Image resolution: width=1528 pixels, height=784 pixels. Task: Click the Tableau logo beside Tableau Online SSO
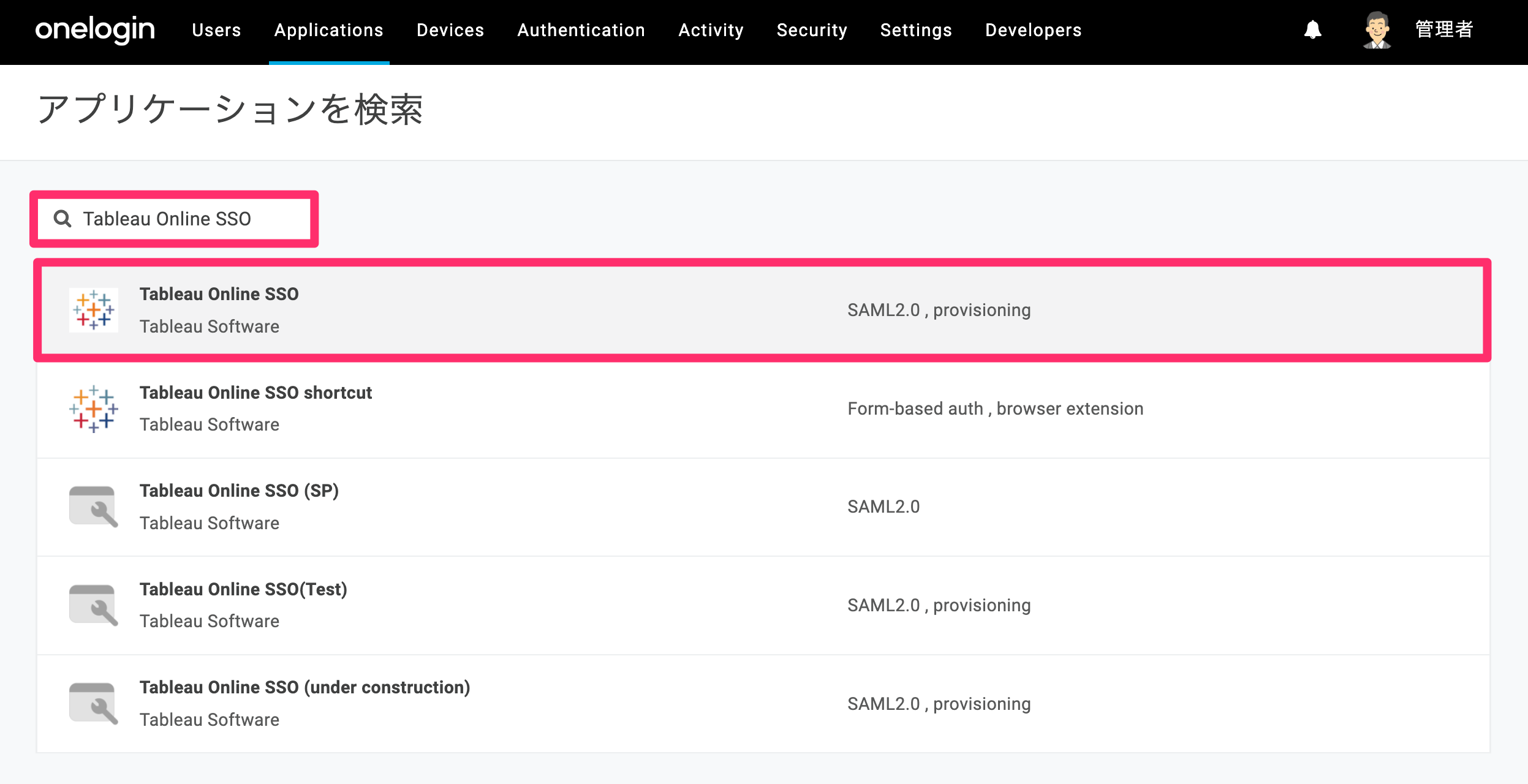coord(94,310)
